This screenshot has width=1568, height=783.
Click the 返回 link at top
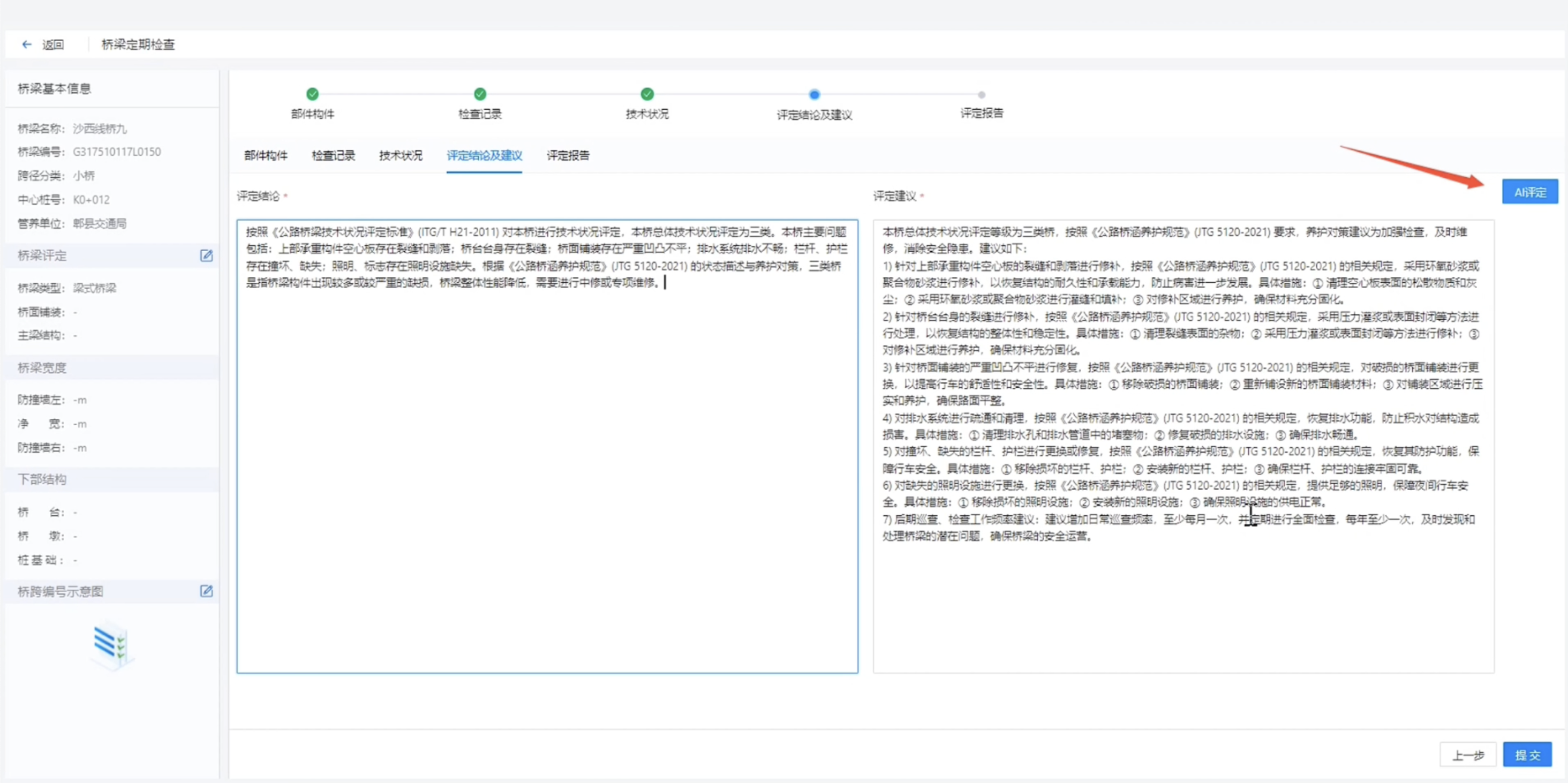pos(53,44)
